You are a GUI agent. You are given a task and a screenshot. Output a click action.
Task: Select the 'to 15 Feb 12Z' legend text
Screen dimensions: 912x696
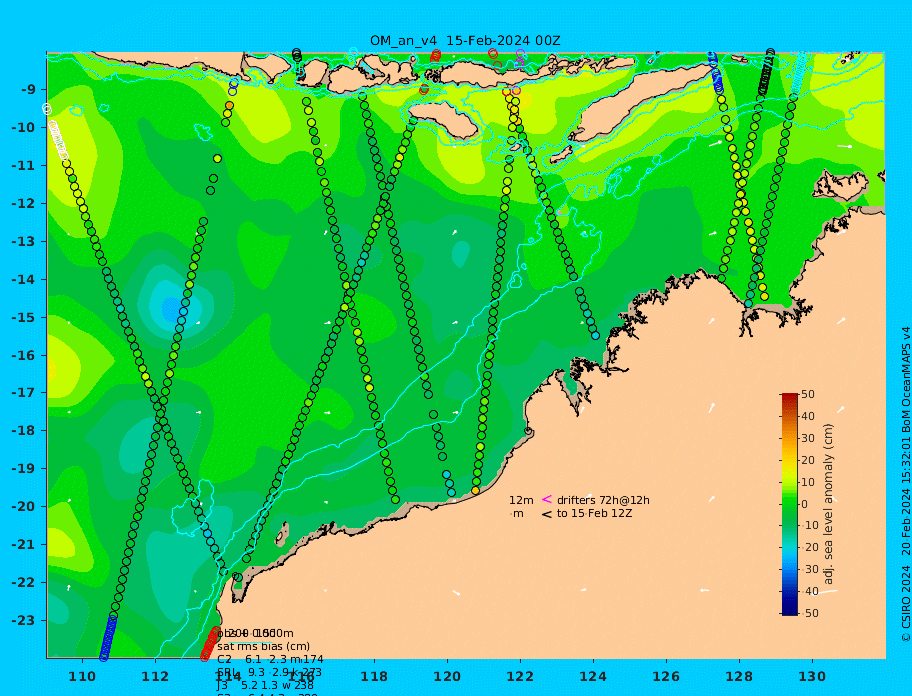[x=594, y=513]
